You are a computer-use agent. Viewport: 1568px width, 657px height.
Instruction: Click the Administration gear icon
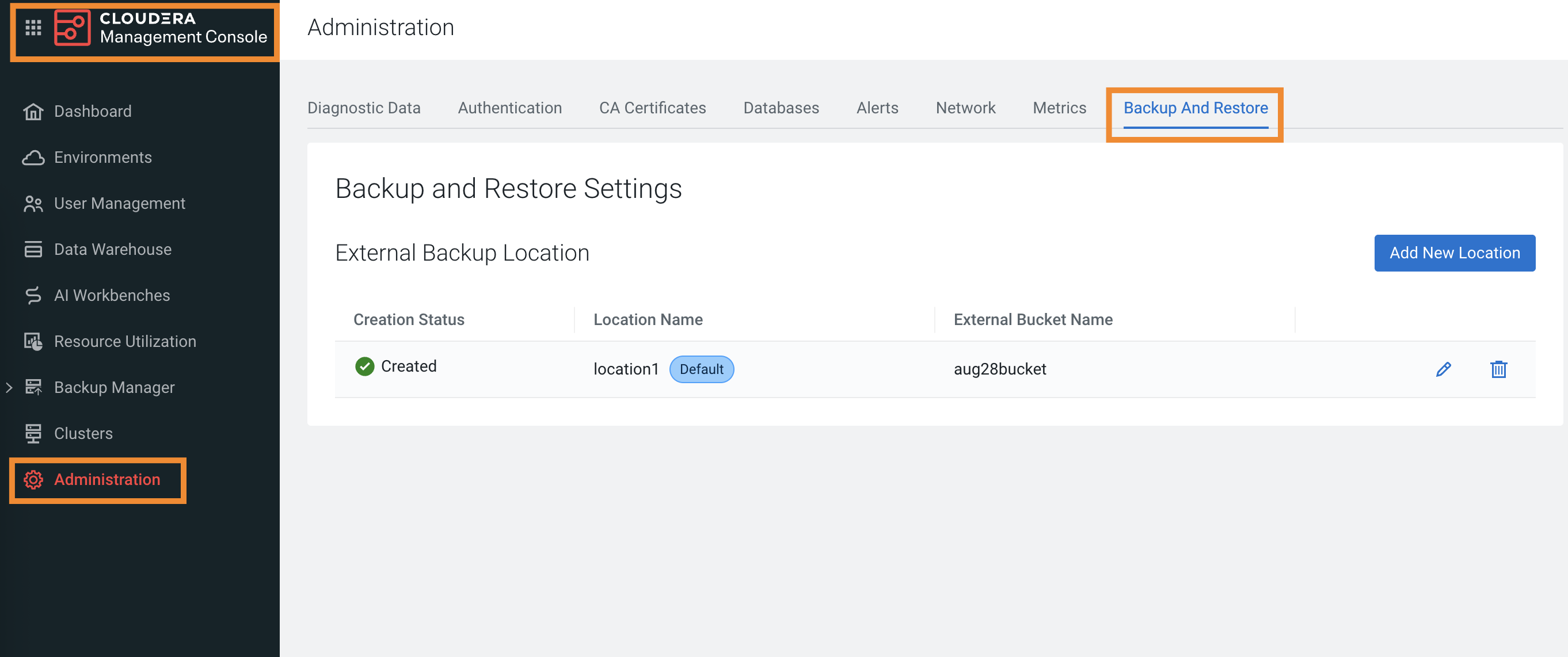click(33, 480)
